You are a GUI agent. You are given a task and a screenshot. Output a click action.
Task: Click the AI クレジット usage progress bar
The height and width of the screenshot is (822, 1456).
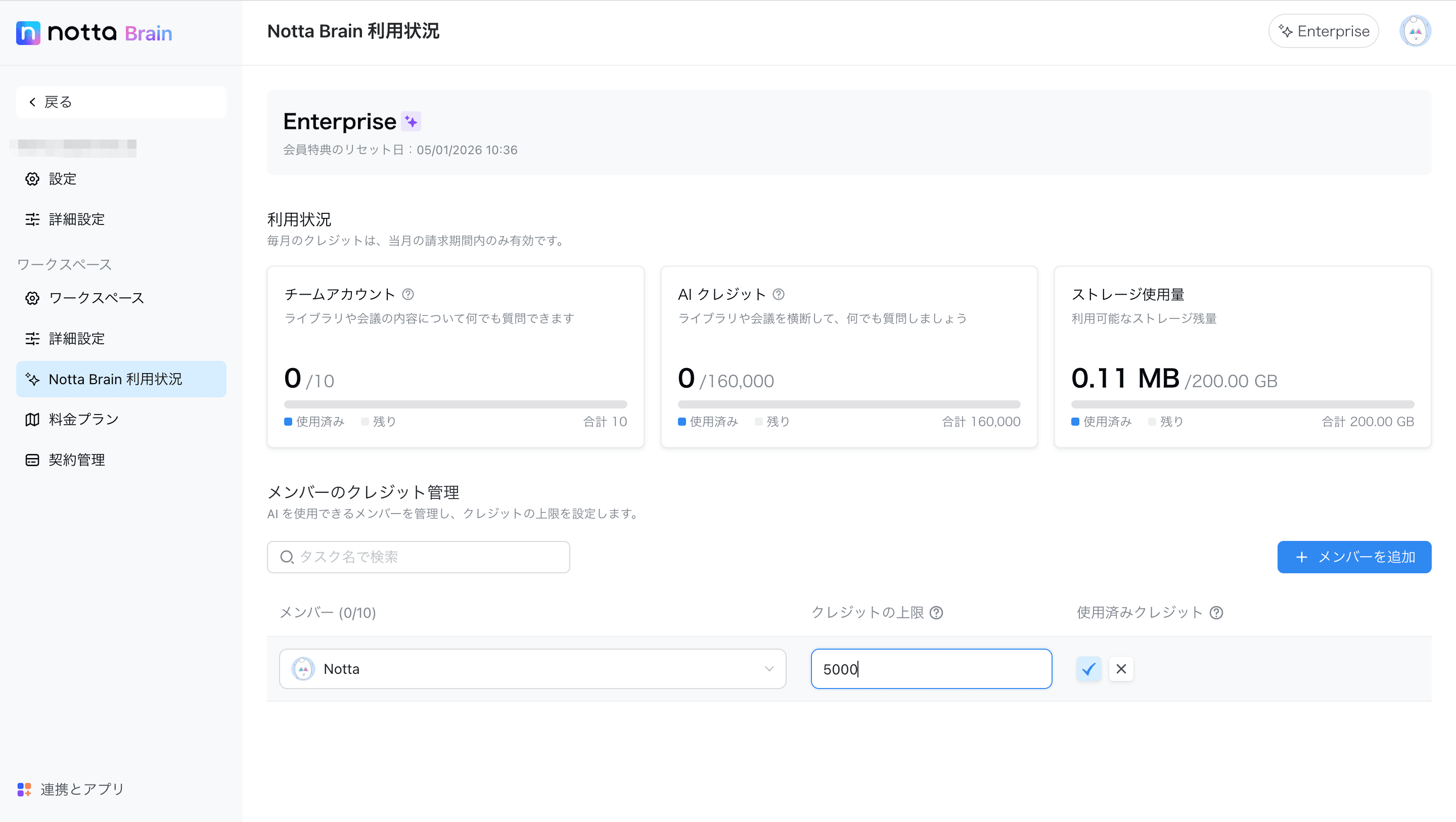point(848,404)
